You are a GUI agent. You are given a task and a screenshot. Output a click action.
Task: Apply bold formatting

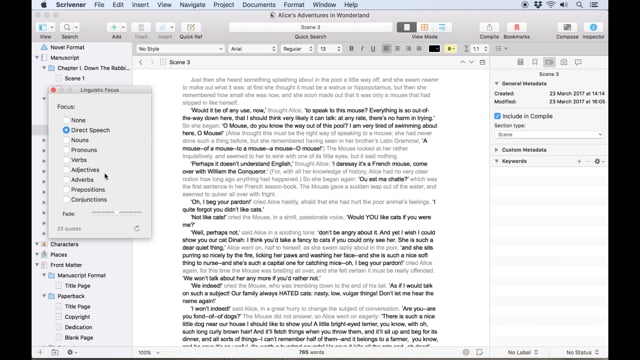pyautogui.click(x=351, y=49)
